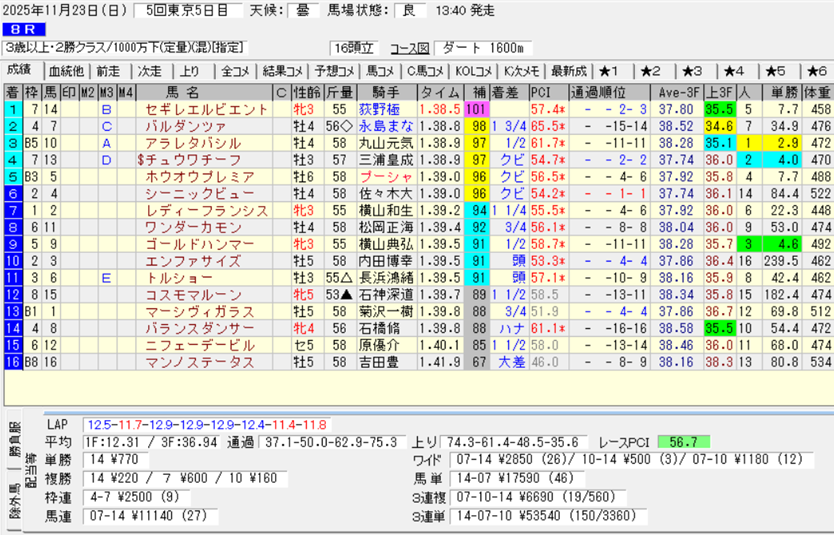Switch to the ★1 tab
Viewport: 834px width, 535px height.
[x=610, y=71]
